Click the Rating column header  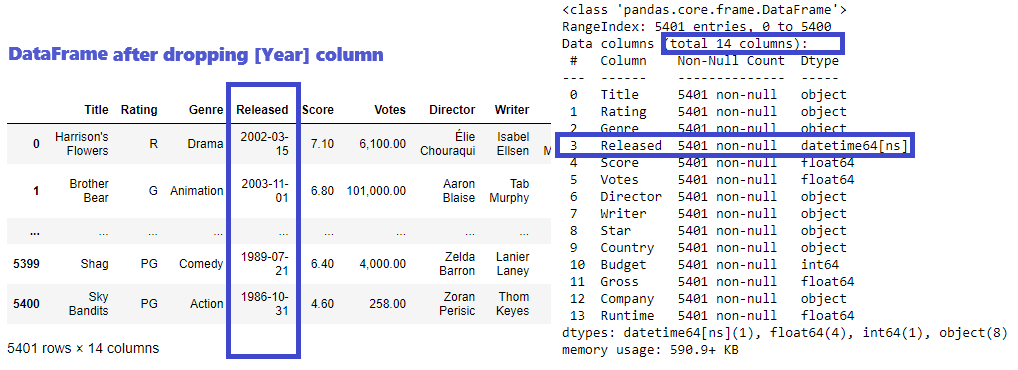tap(139, 110)
